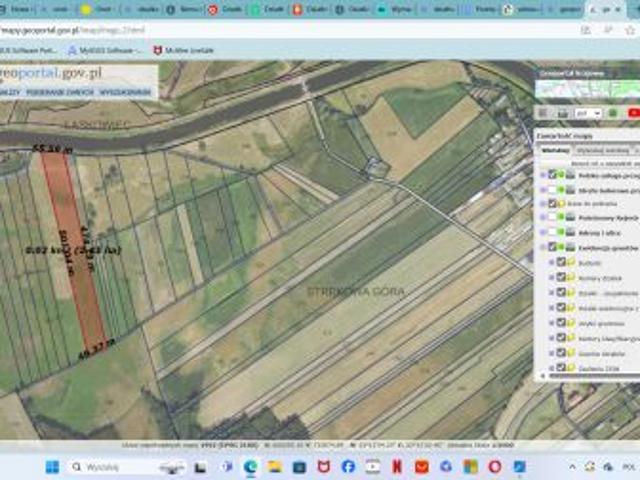
Task: Open Facebook from the taskbar
Action: point(348,467)
